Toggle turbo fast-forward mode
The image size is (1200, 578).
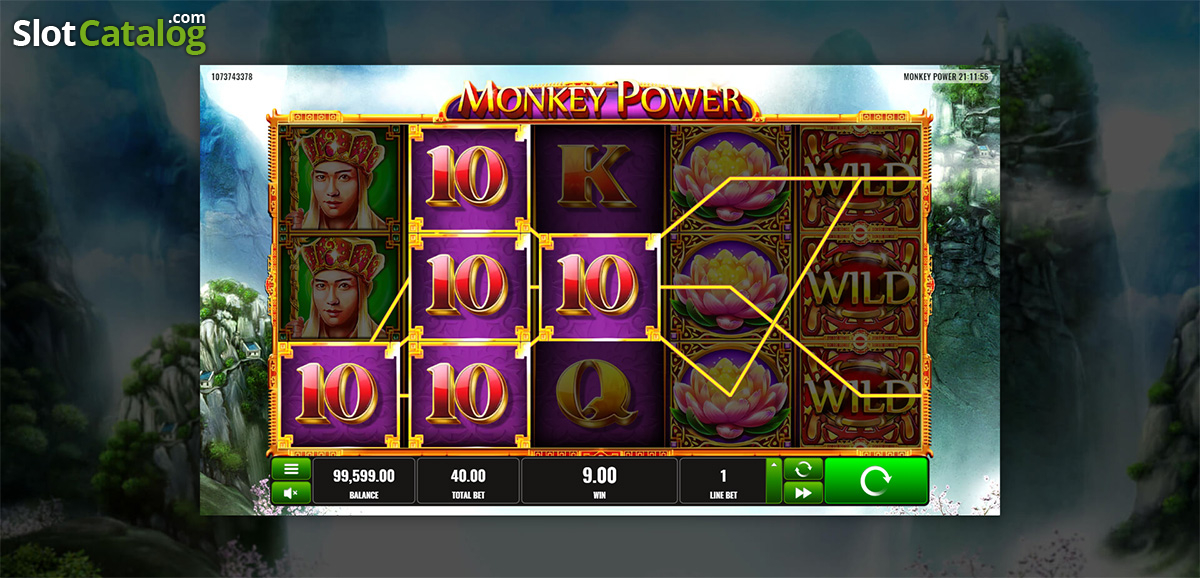803,492
